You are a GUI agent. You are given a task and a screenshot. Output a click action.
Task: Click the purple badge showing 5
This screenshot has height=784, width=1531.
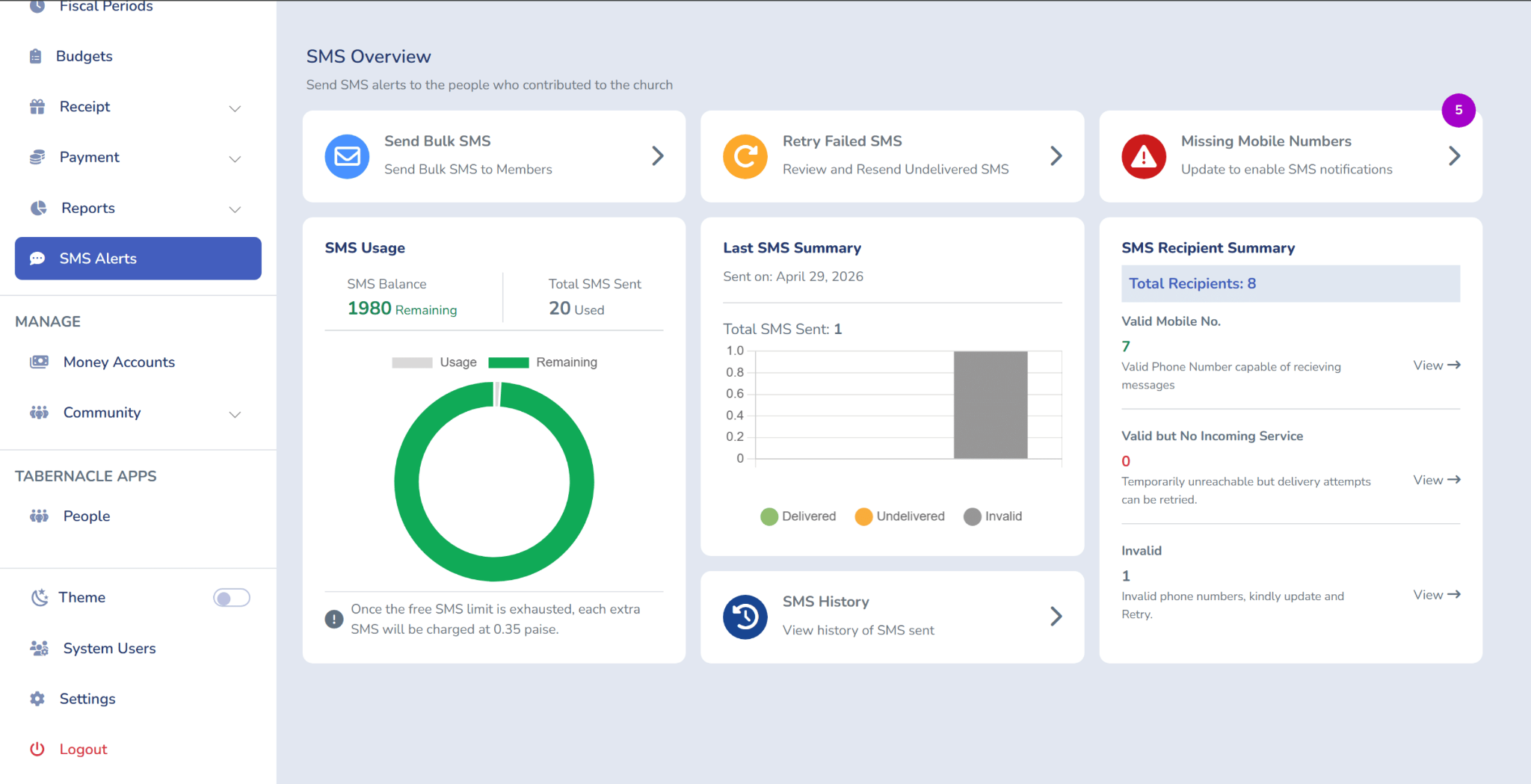pyautogui.click(x=1458, y=110)
